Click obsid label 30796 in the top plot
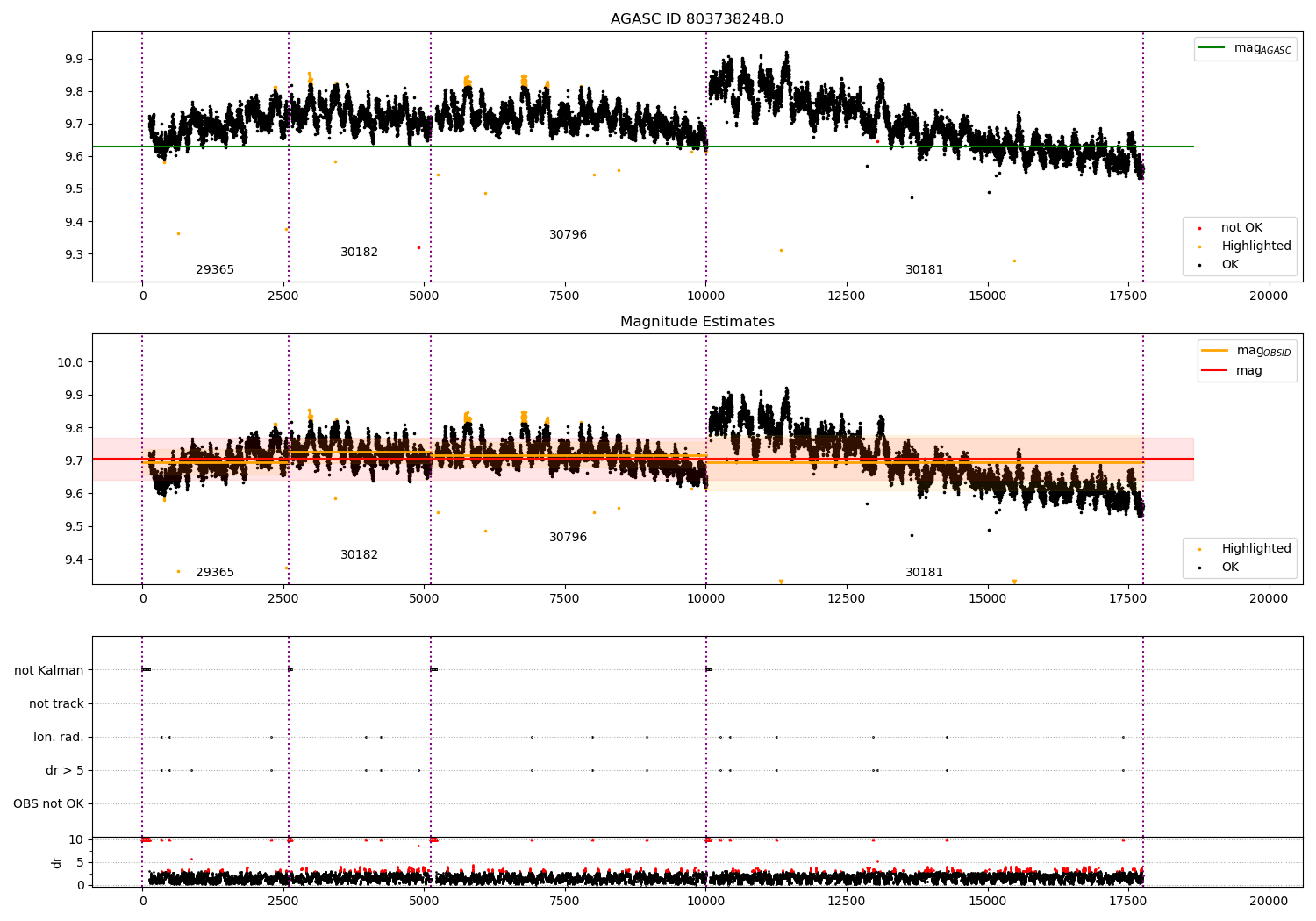The width and height of the screenshot is (1316, 921). click(569, 235)
